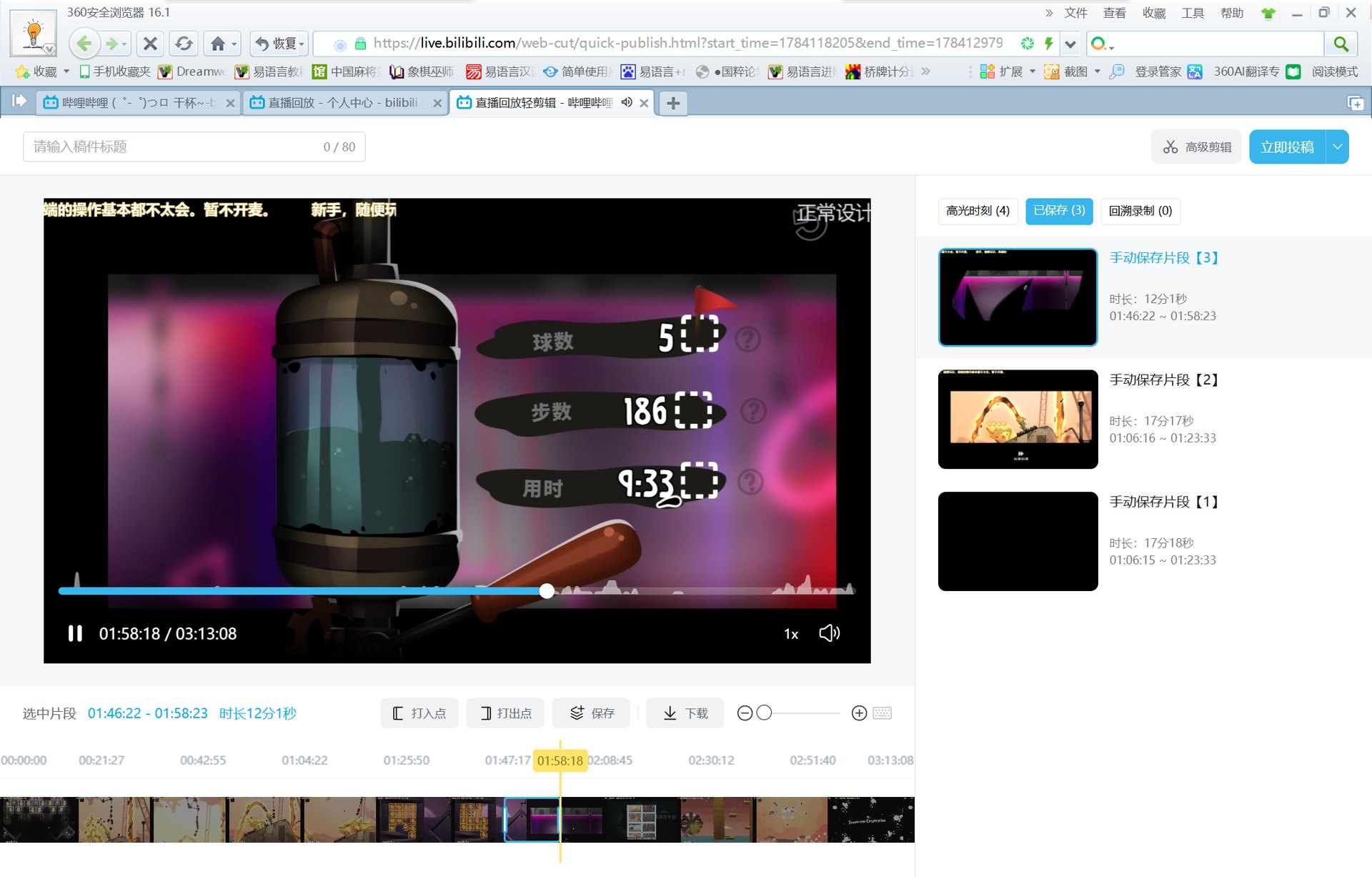Click 立即投稿 to publish
Viewport: 1372px width, 877px height.
pyautogui.click(x=1287, y=147)
